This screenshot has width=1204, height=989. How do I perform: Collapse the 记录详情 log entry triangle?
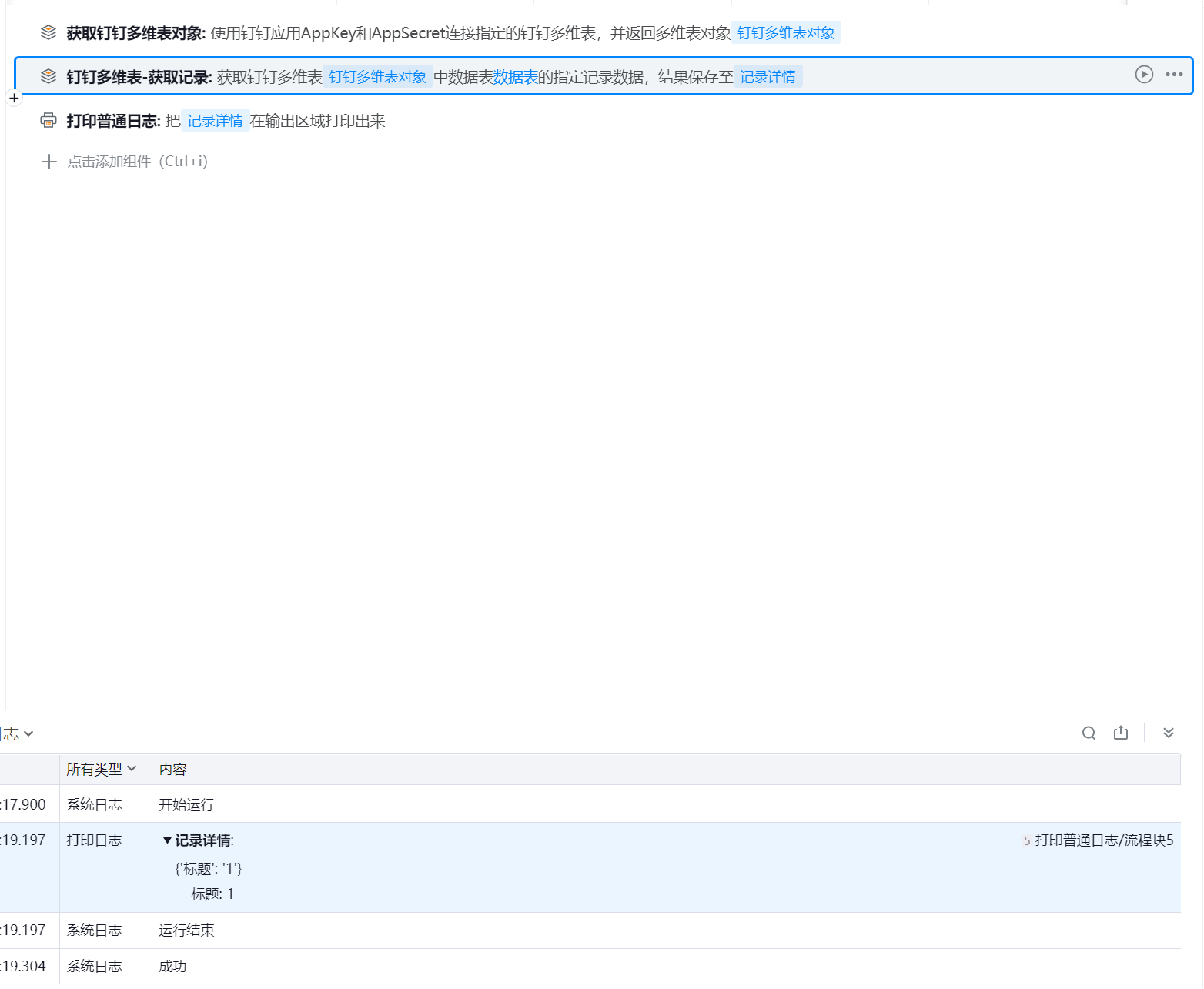tap(167, 840)
